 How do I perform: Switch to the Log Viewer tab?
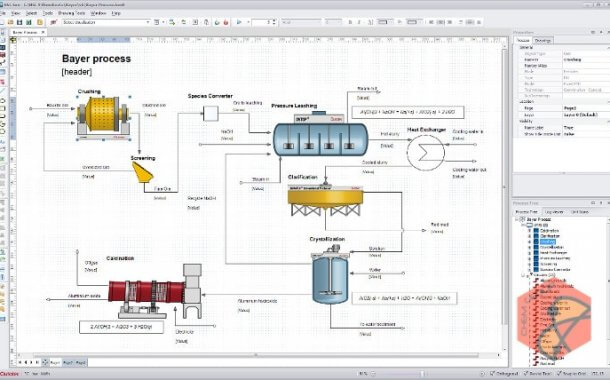point(554,212)
